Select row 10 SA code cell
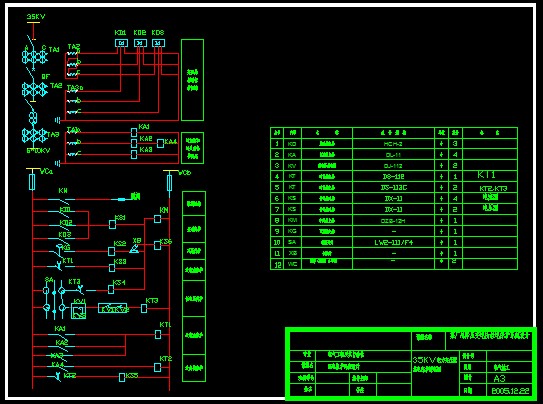Image resolution: width=543 pixels, height=404 pixels. pos(292,242)
